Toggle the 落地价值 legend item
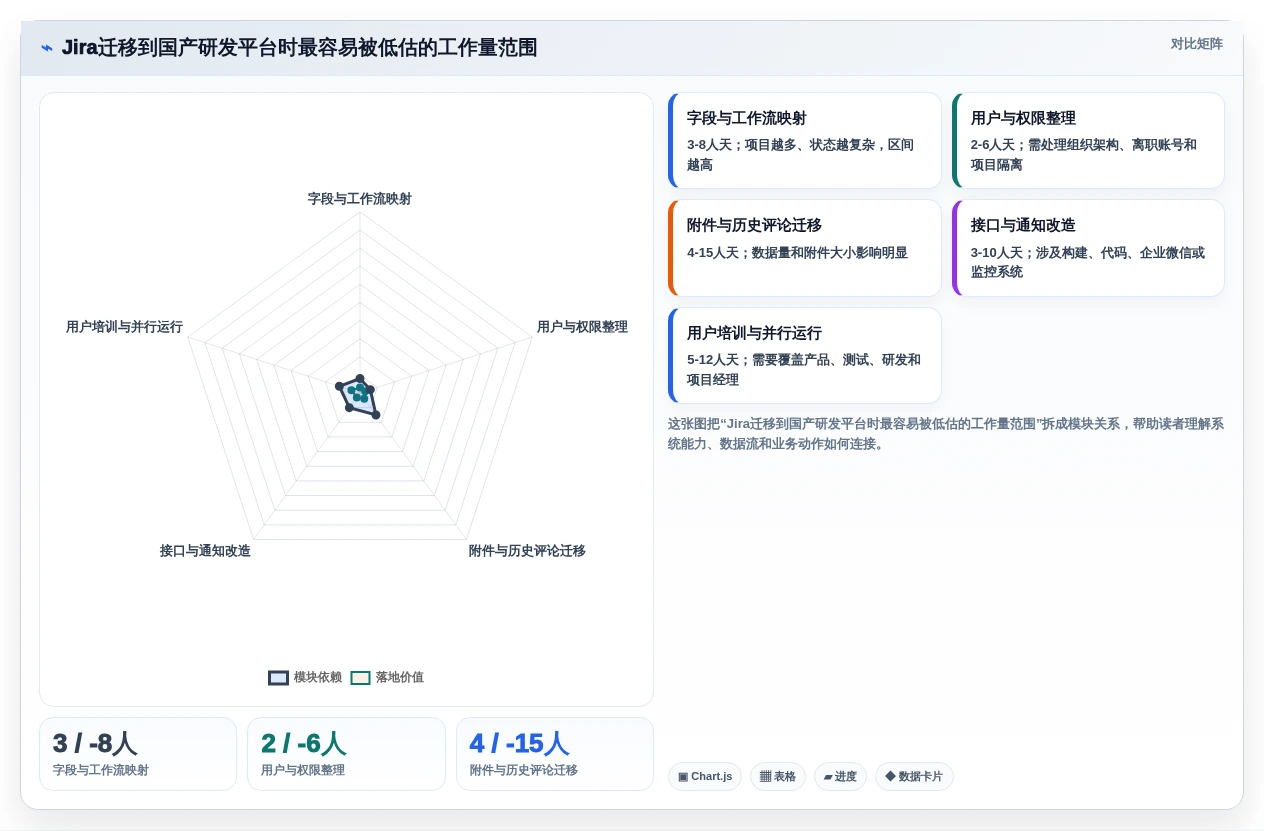1264x831 pixels. [x=387, y=677]
